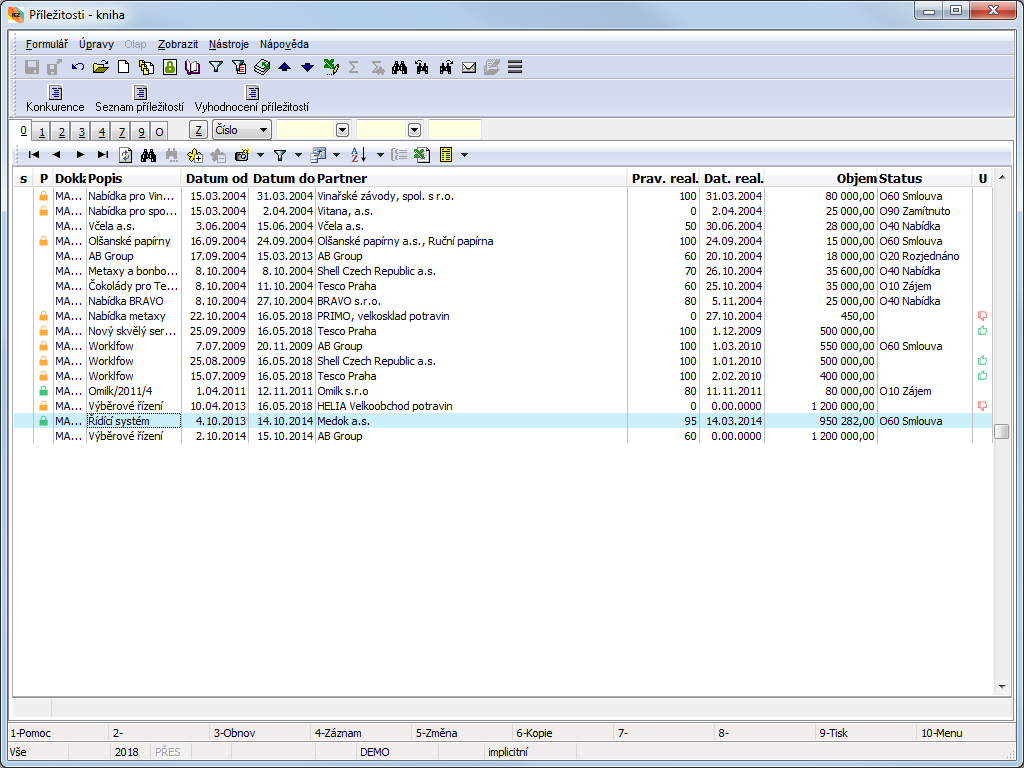The height and width of the screenshot is (768, 1024).
Task: Click the undo arrow icon in toolbar
Action: coord(78,67)
